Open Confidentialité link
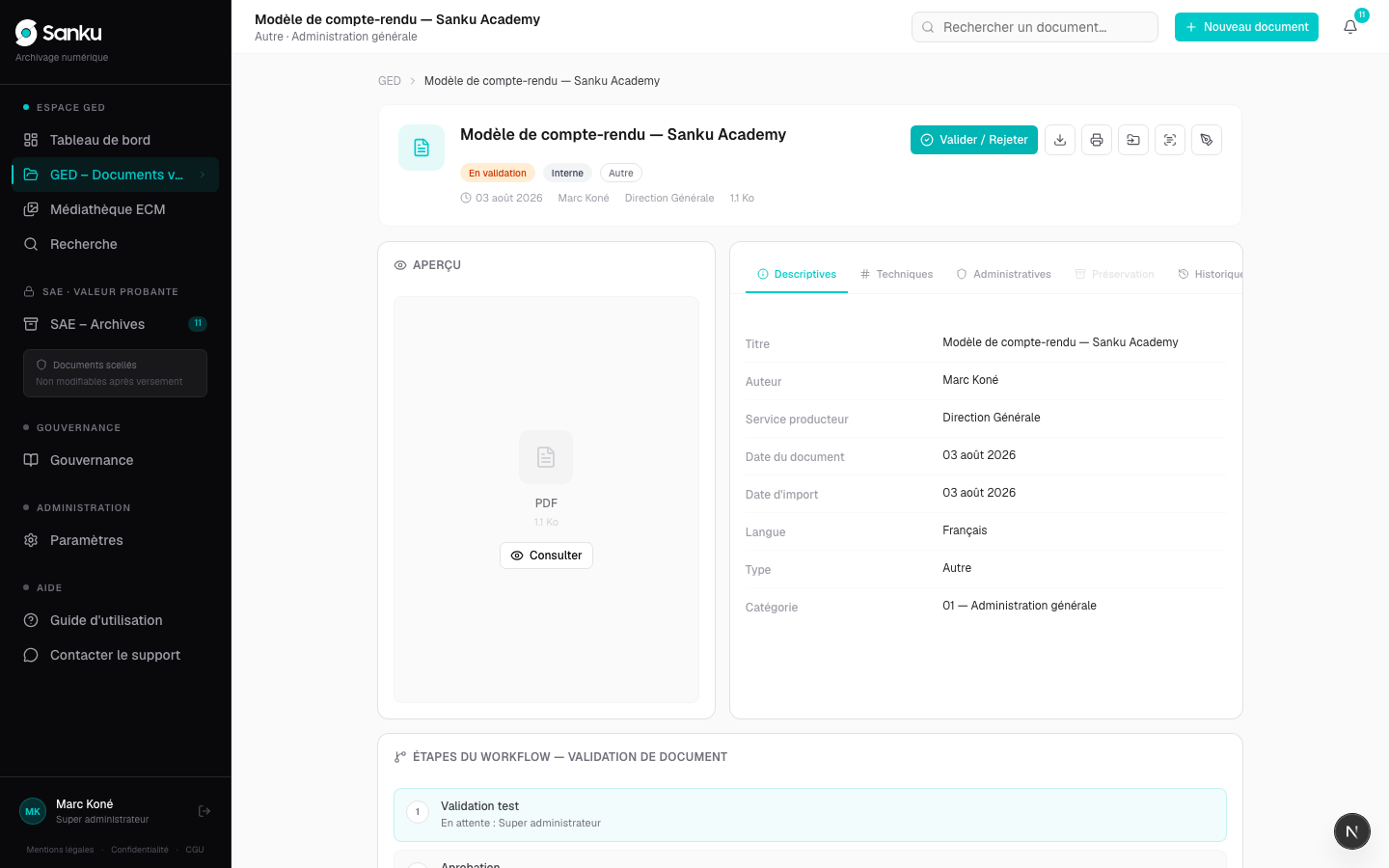The image size is (1389, 868). (140, 850)
